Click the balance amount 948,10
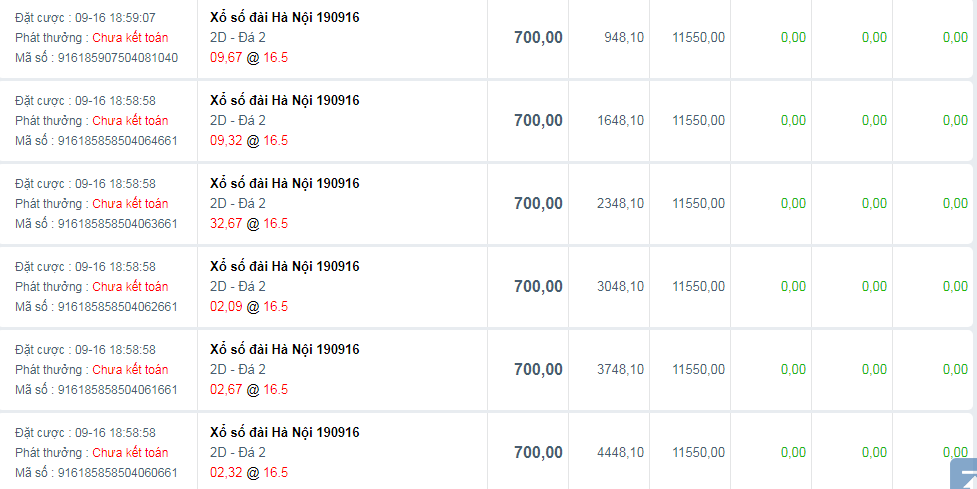 pyautogui.click(x=624, y=37)
